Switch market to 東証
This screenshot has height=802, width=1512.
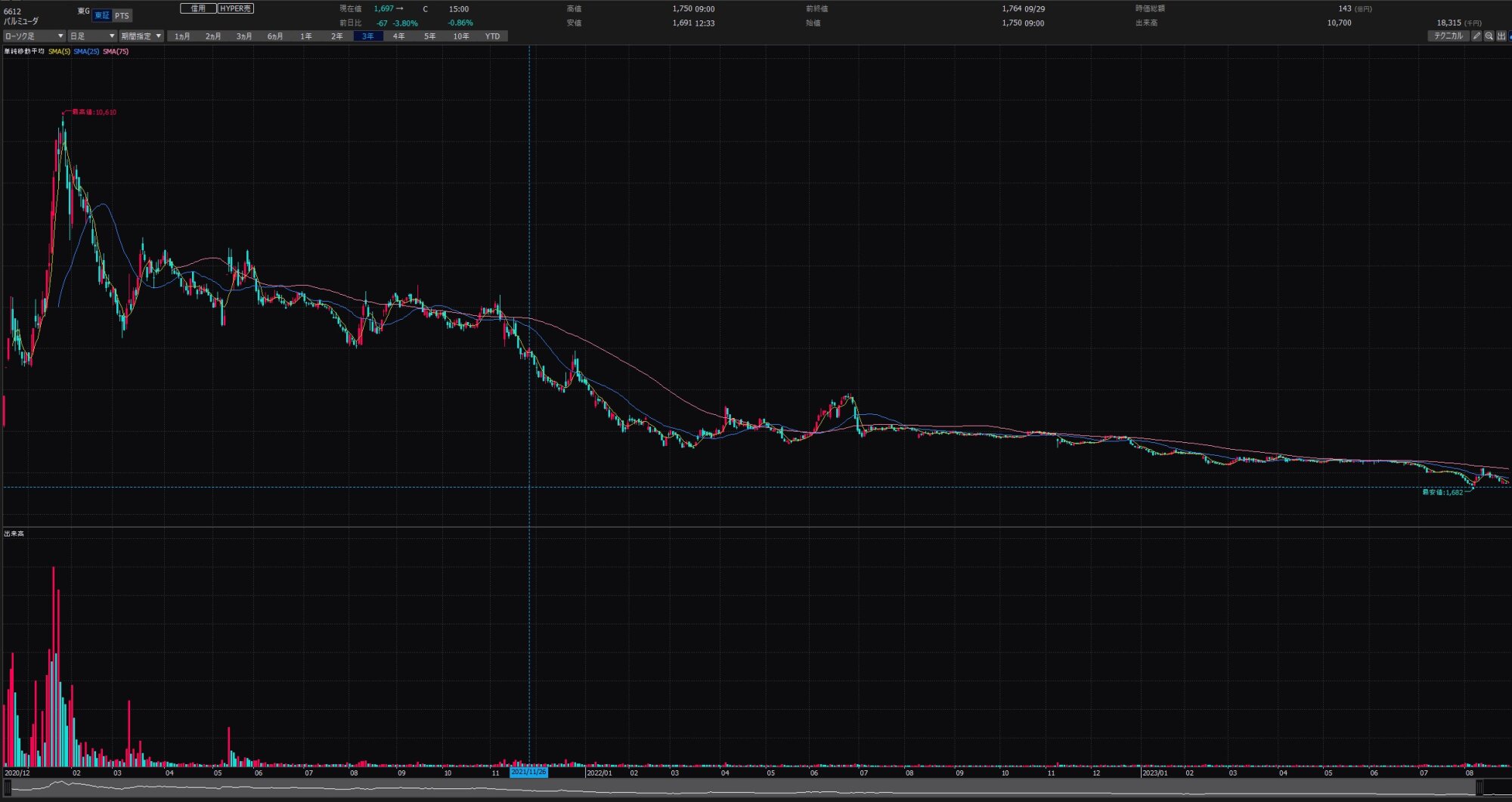coord(102,15)
